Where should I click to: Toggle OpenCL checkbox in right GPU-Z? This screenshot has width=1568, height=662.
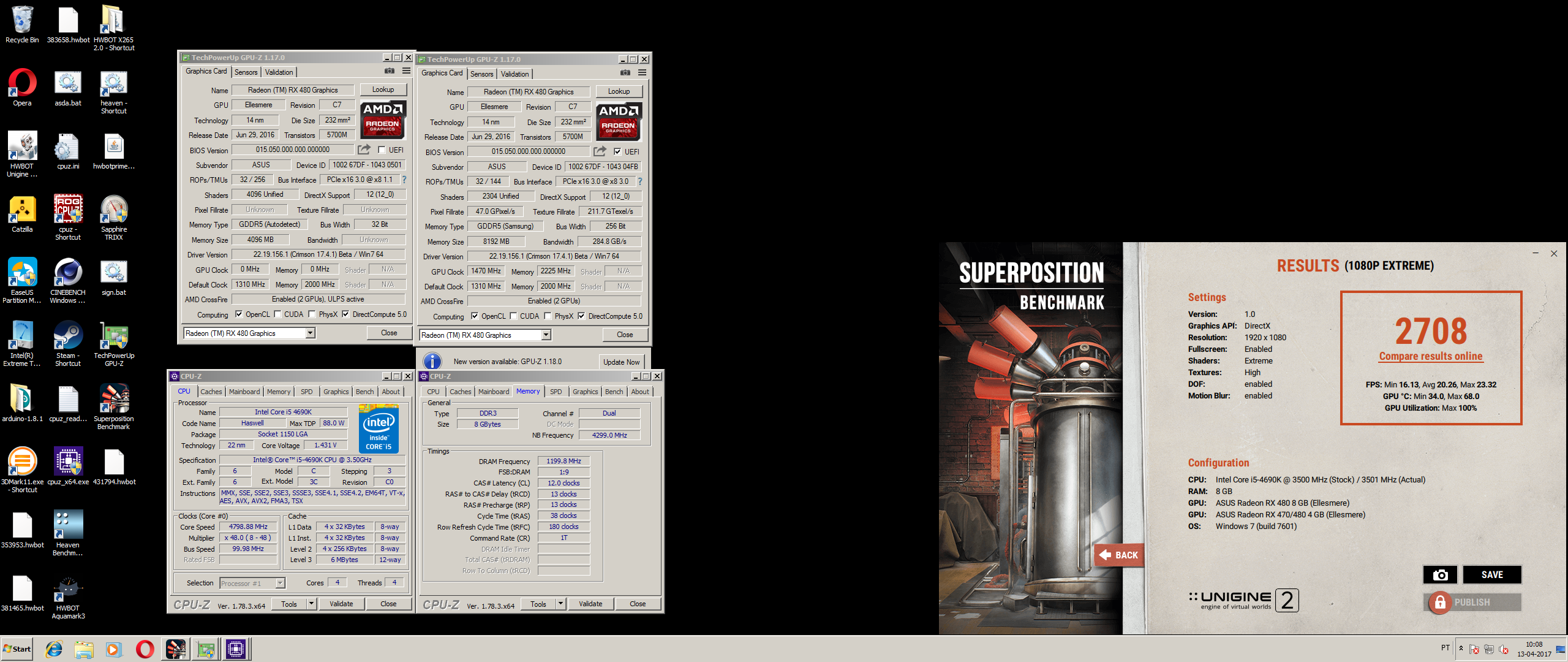point(474,316)
